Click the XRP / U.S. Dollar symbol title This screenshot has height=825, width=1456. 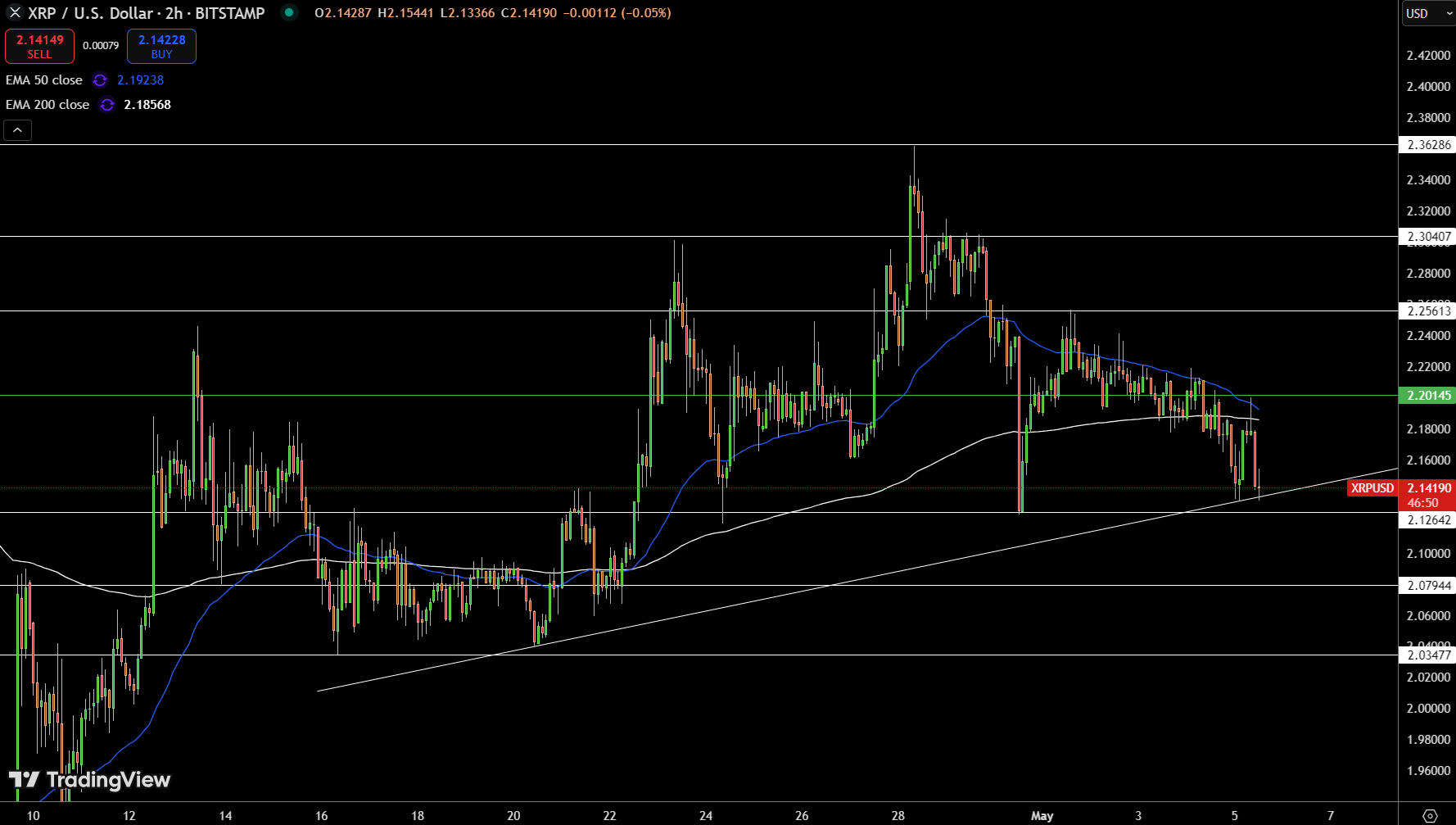147,13
